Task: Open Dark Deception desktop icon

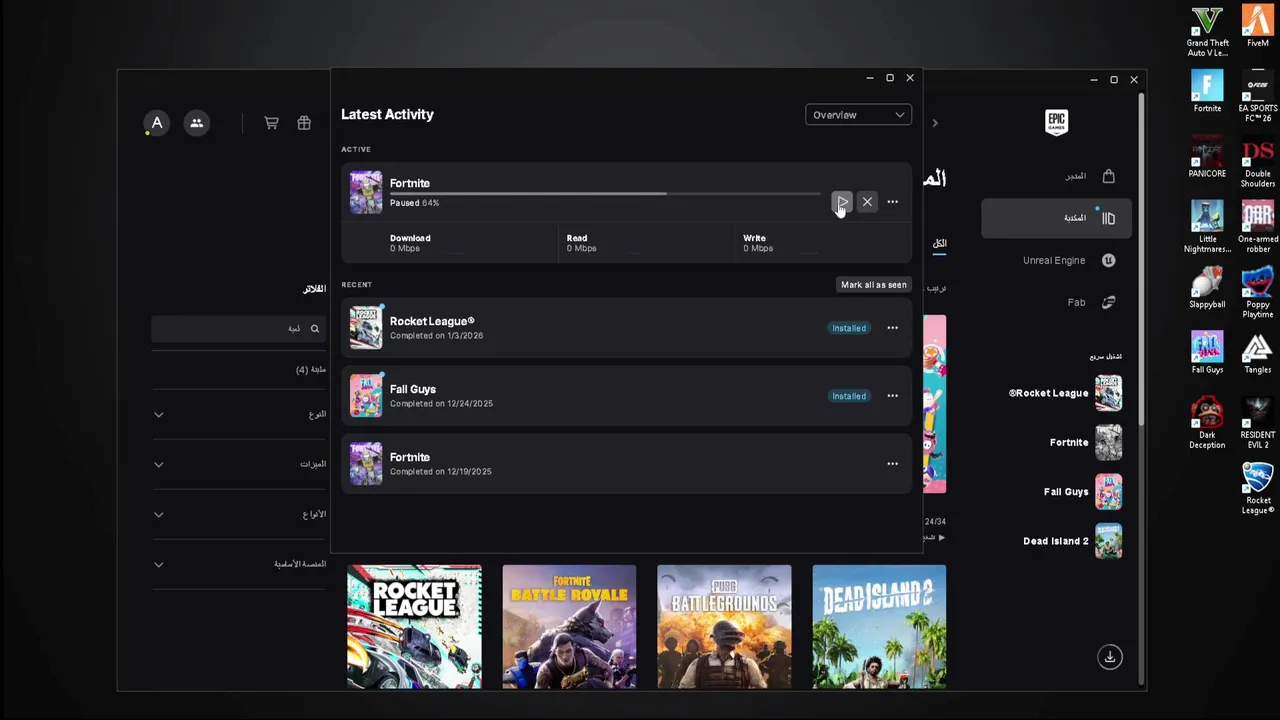Action: (1207, 423)
